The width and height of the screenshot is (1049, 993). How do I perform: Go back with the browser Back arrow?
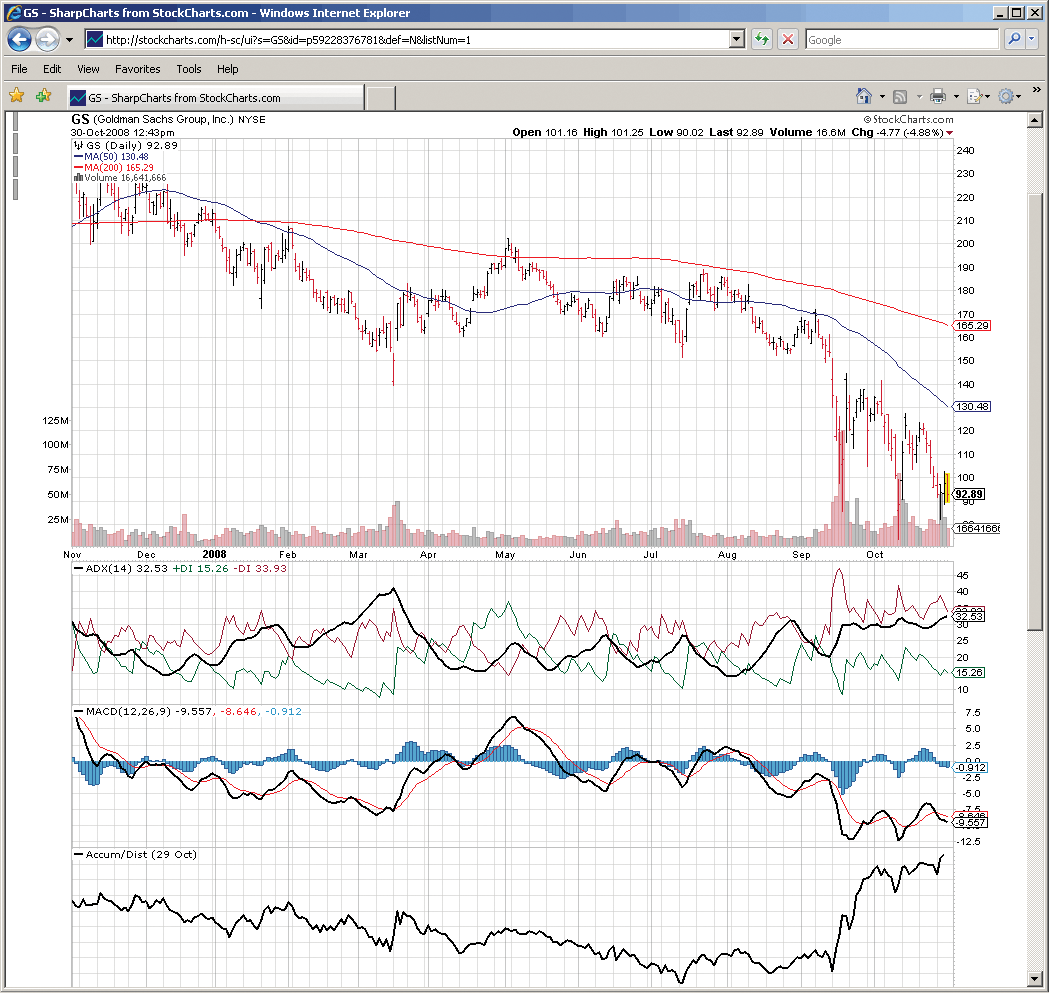click(x=20, y=40)
